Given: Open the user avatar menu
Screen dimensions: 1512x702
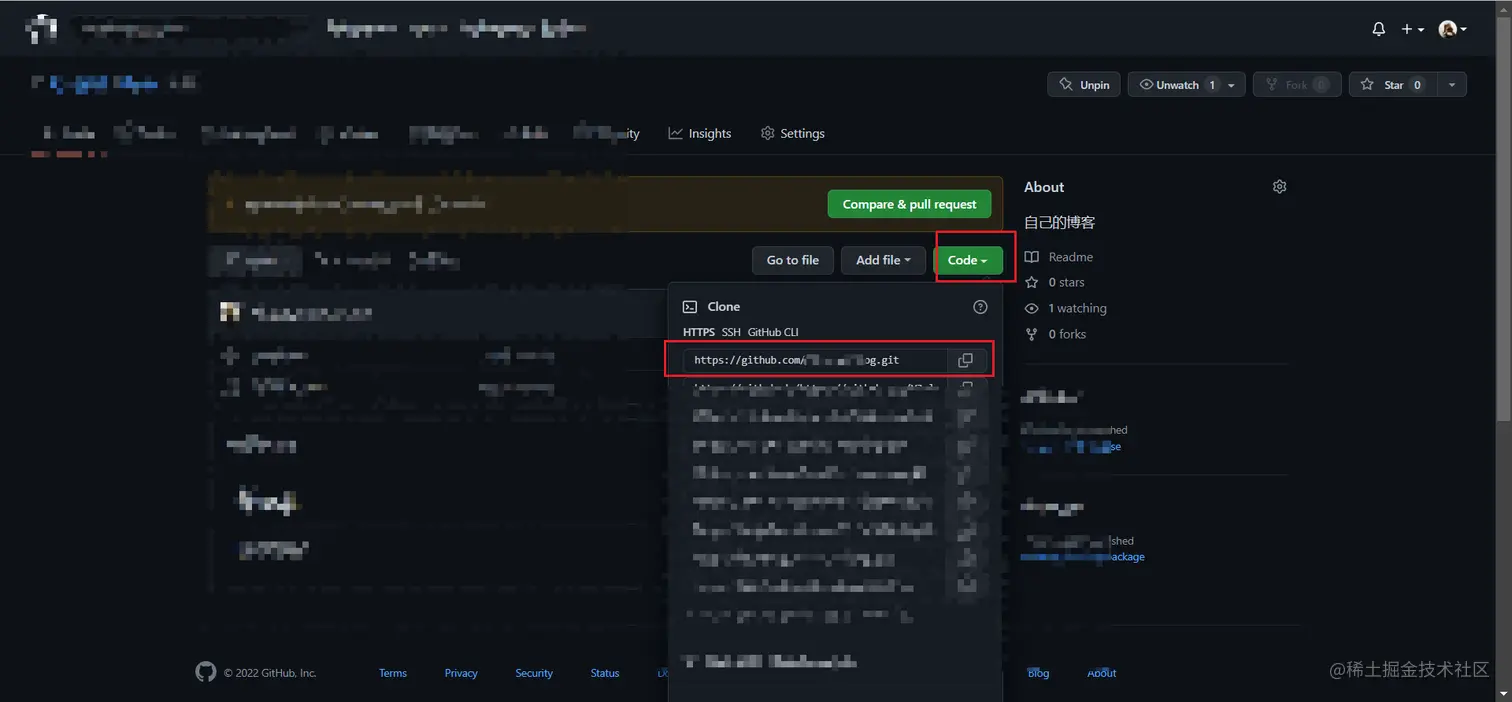Looking at the screenshot, I should [x=1453, y=29].
